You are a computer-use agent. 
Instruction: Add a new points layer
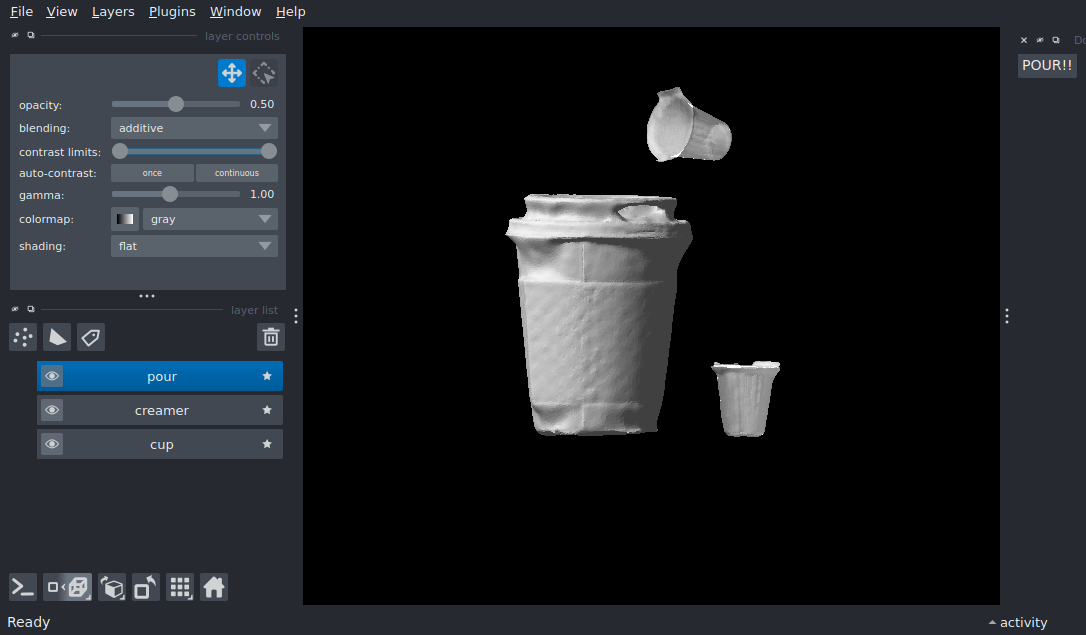click(x=23, y=337)
